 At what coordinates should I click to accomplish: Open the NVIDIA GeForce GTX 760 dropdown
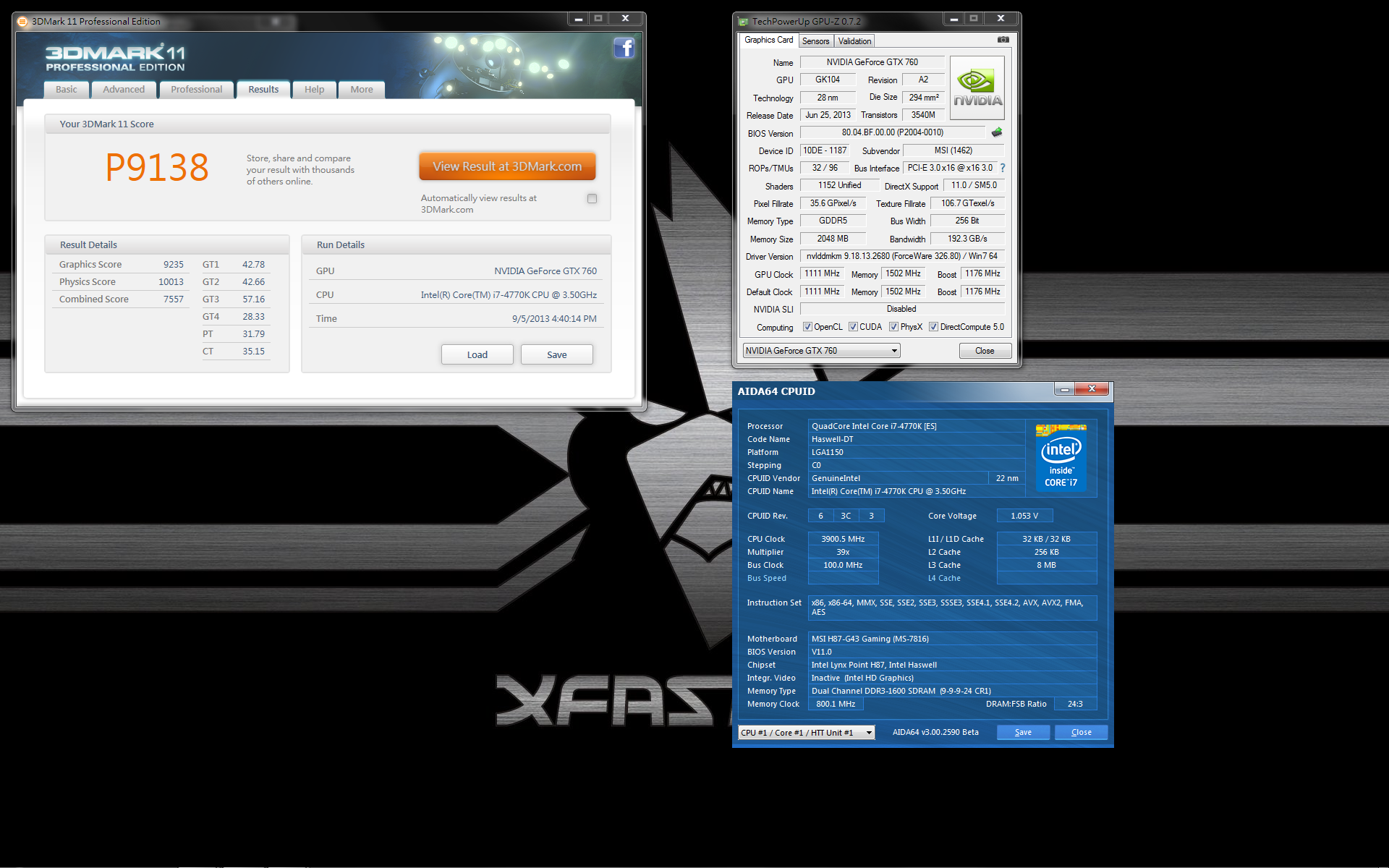(x=894, y=351)
